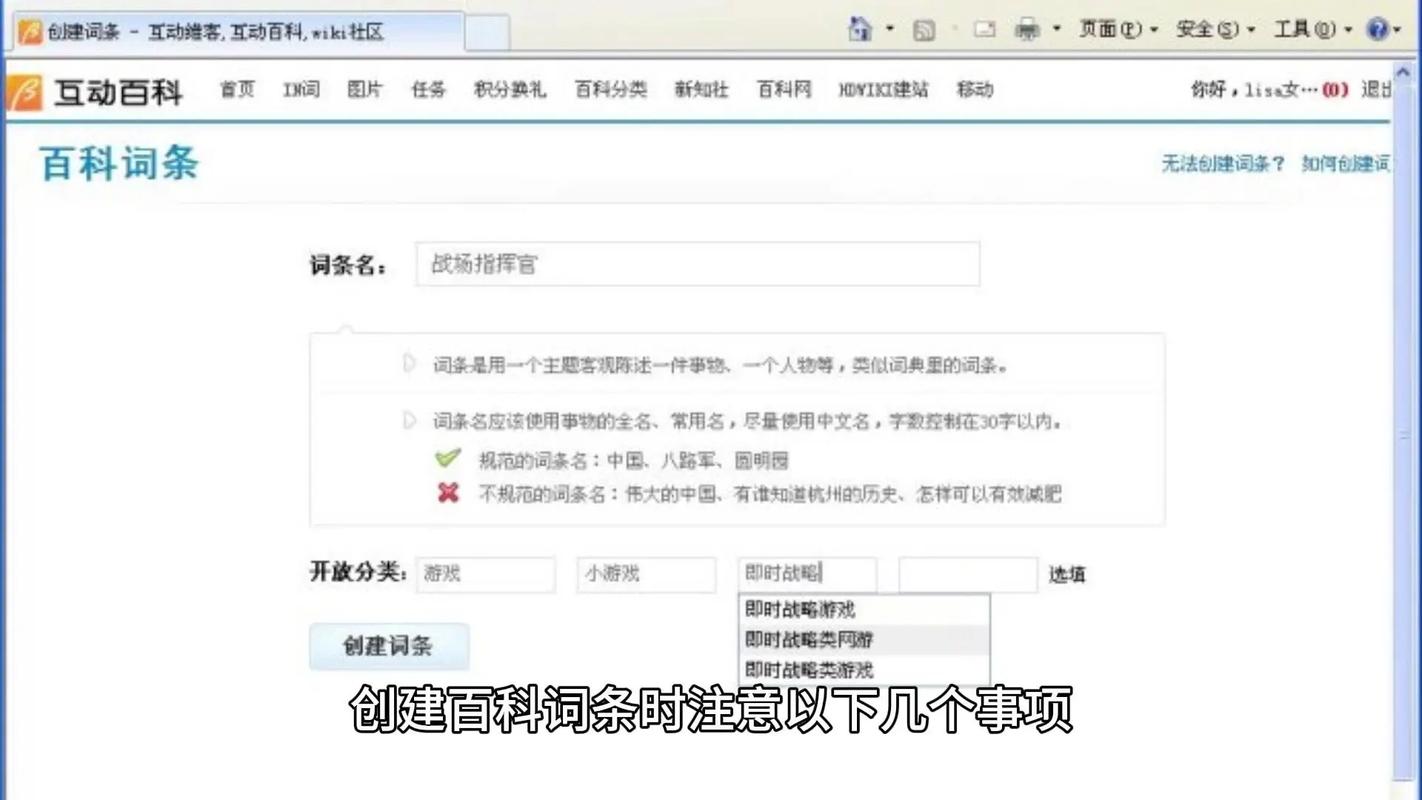Screen dimensions: 1422x800
Task: Select the 创建词条 browser tab
Action: point(238,32)
